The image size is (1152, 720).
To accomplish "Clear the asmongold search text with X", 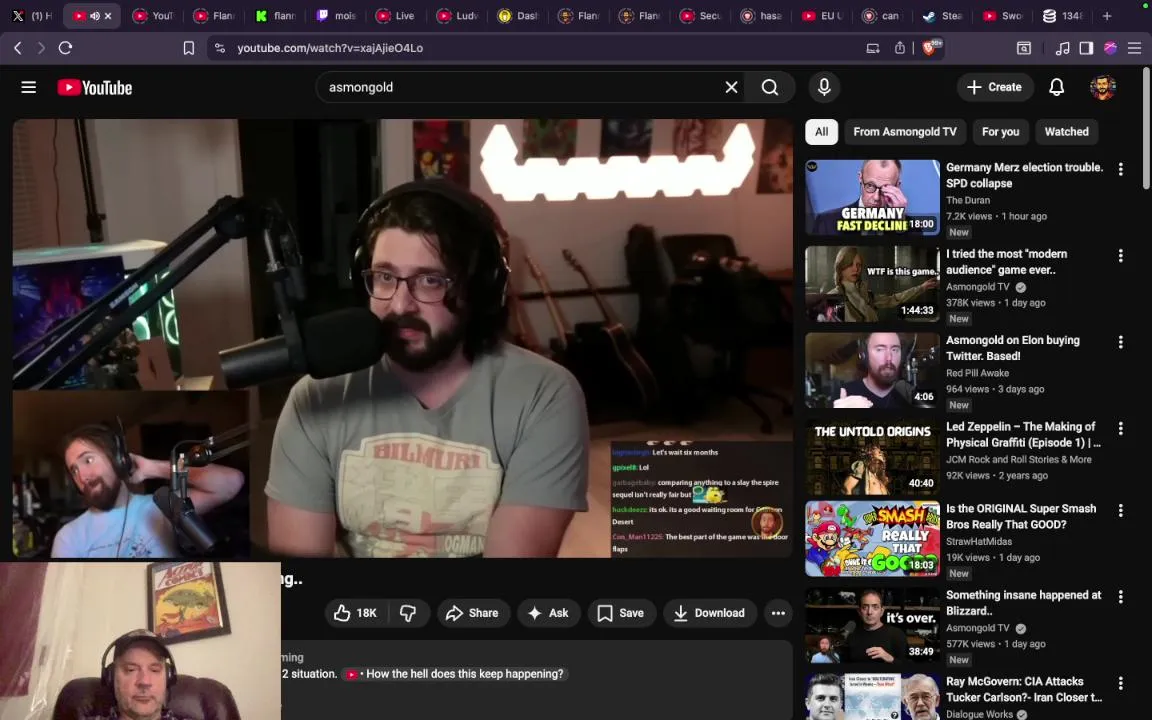I will pyautogui.click(x=731, y=87).
